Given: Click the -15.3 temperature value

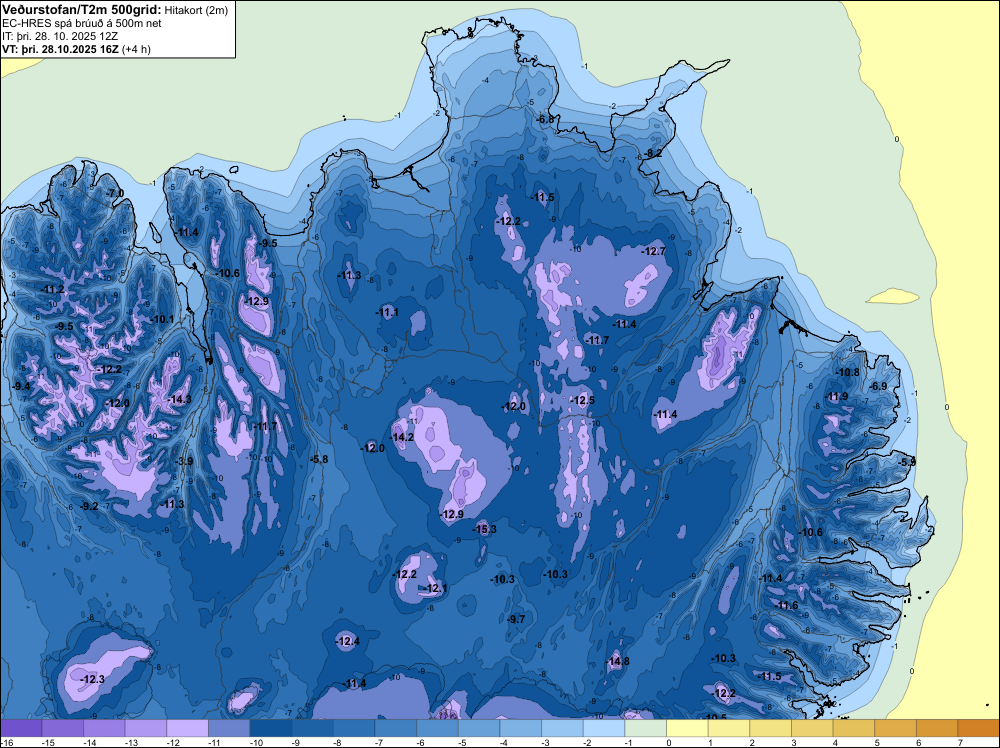Looking at the screenshot, I should [x=485, y=529].
